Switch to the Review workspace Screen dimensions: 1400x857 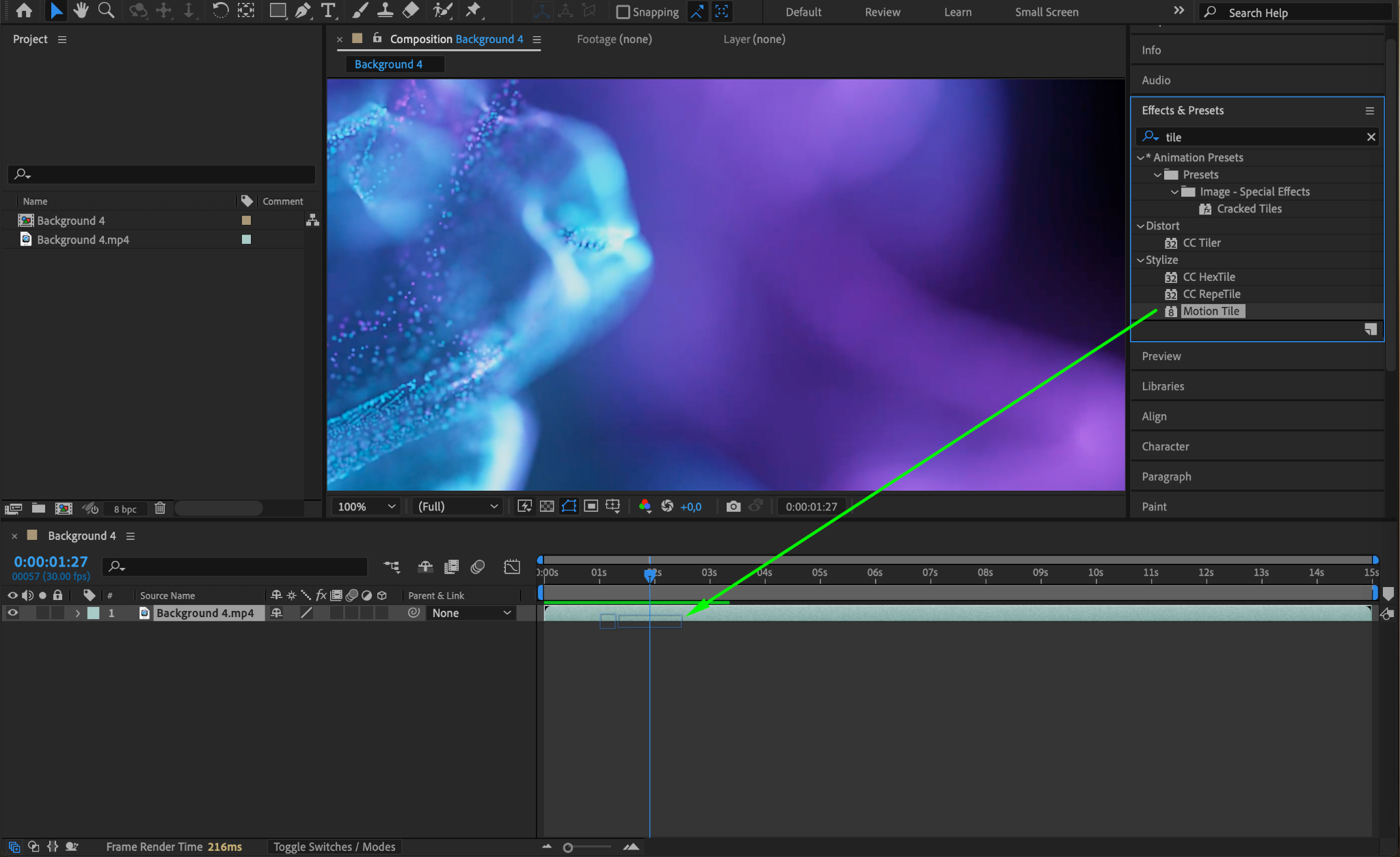[883, 12]
